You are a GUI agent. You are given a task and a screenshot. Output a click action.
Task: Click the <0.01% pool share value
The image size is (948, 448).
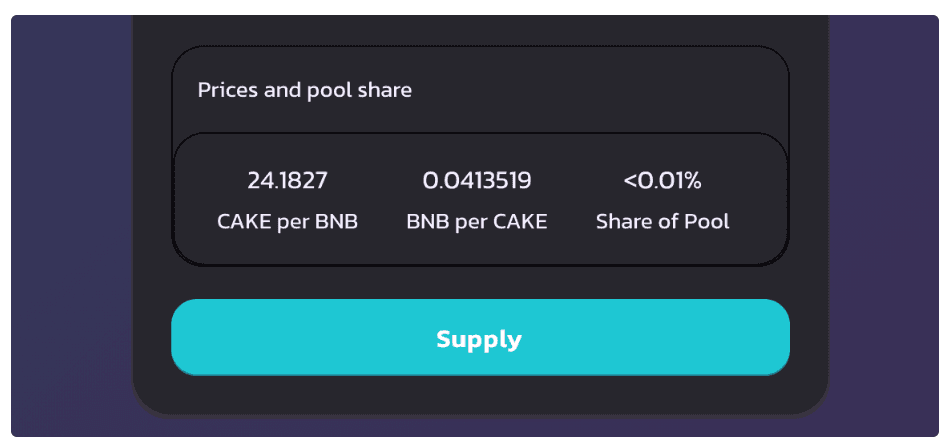click(x=662, y=181)
